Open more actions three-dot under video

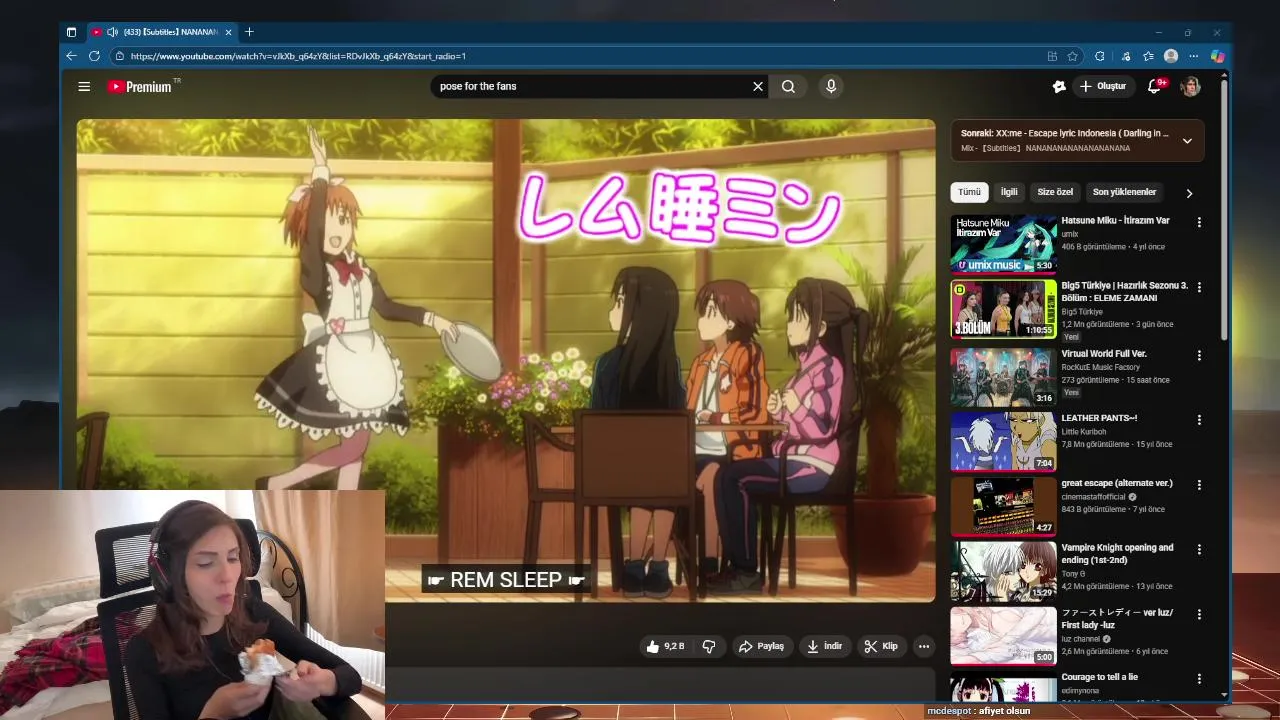click(x=924, y=646)
